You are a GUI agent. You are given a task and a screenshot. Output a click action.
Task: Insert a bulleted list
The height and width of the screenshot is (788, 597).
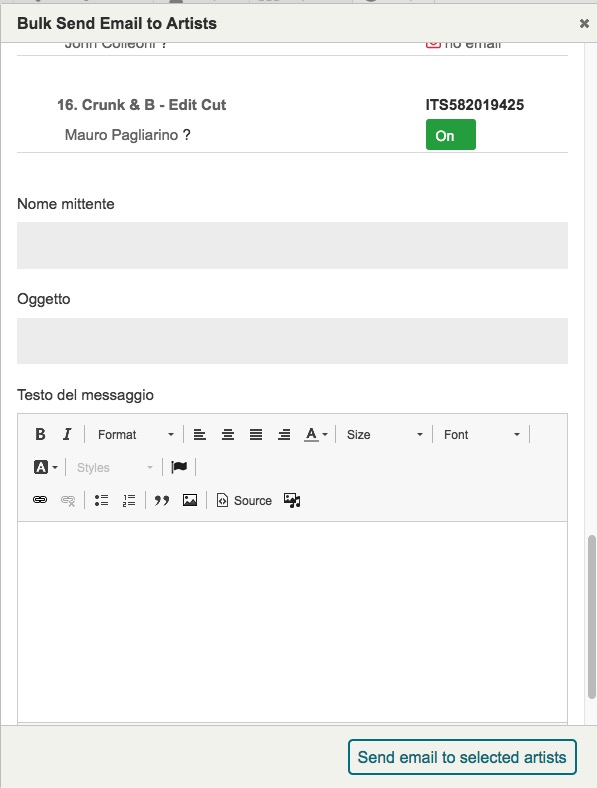coord(102,500)
